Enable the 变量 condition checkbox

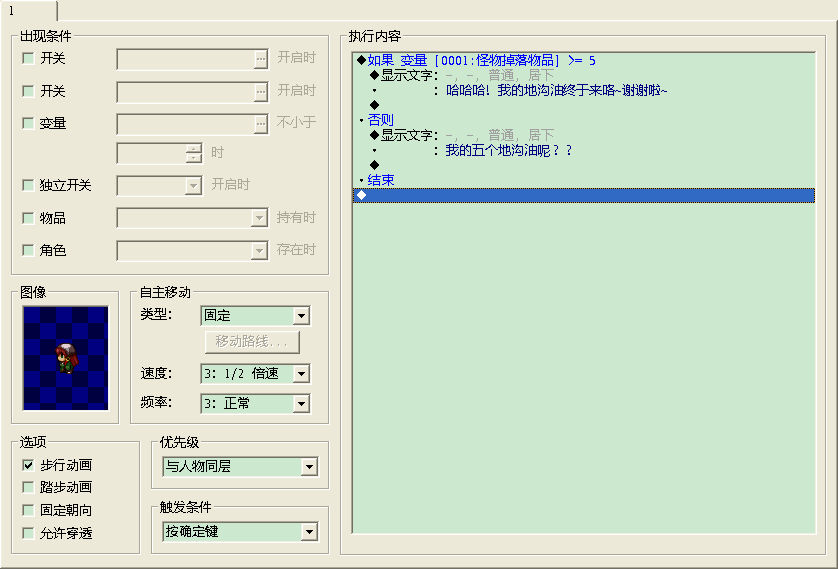click(x=28, y=123)
